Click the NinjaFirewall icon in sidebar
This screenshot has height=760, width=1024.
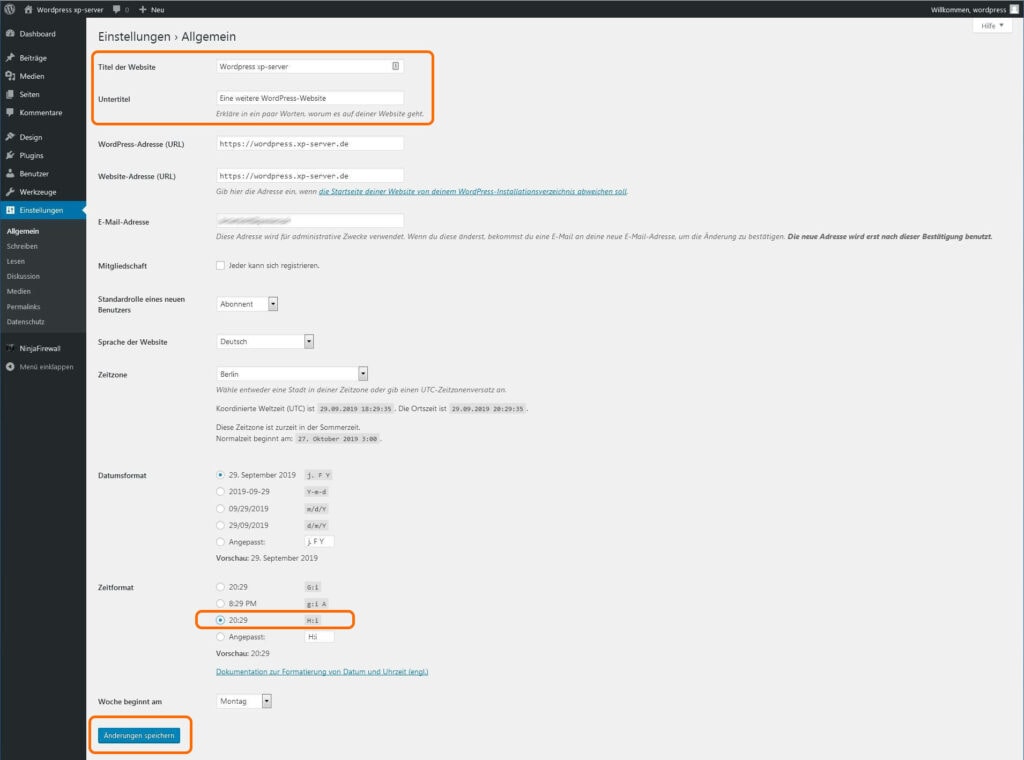10,348
